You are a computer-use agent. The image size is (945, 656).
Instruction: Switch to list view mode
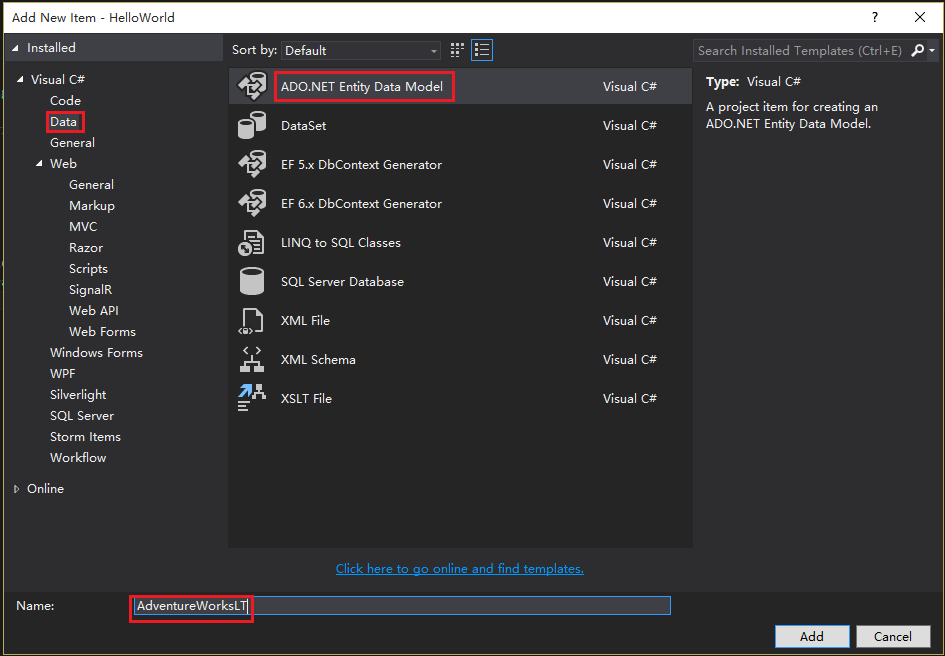pyautogui.click(x=482, y=50)
